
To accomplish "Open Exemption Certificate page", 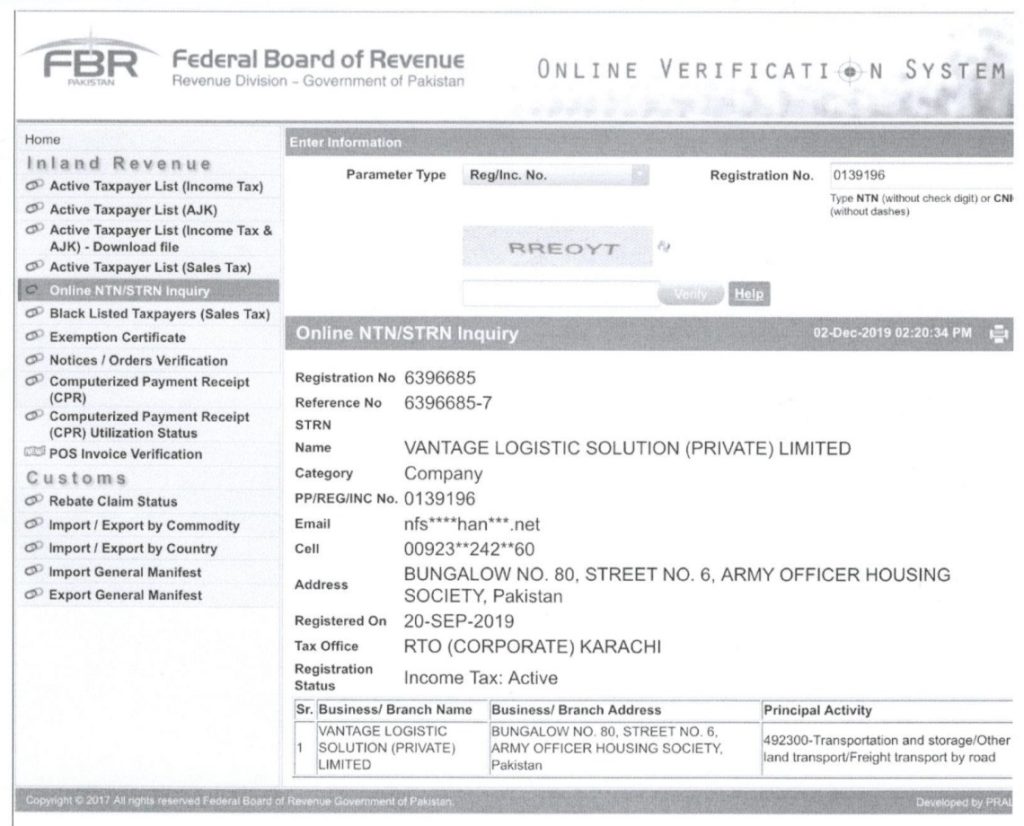I will point(118,337).
